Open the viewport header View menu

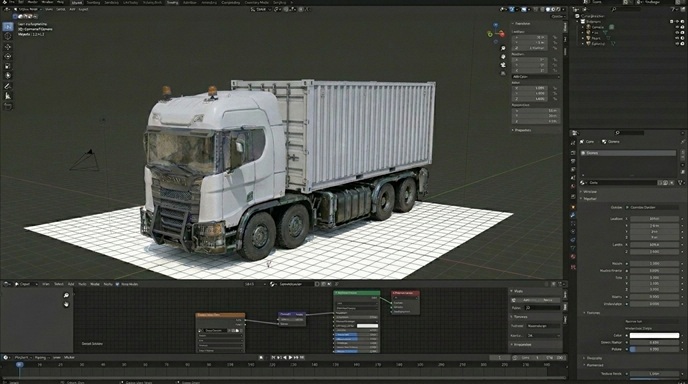click(x=49, y=9)
